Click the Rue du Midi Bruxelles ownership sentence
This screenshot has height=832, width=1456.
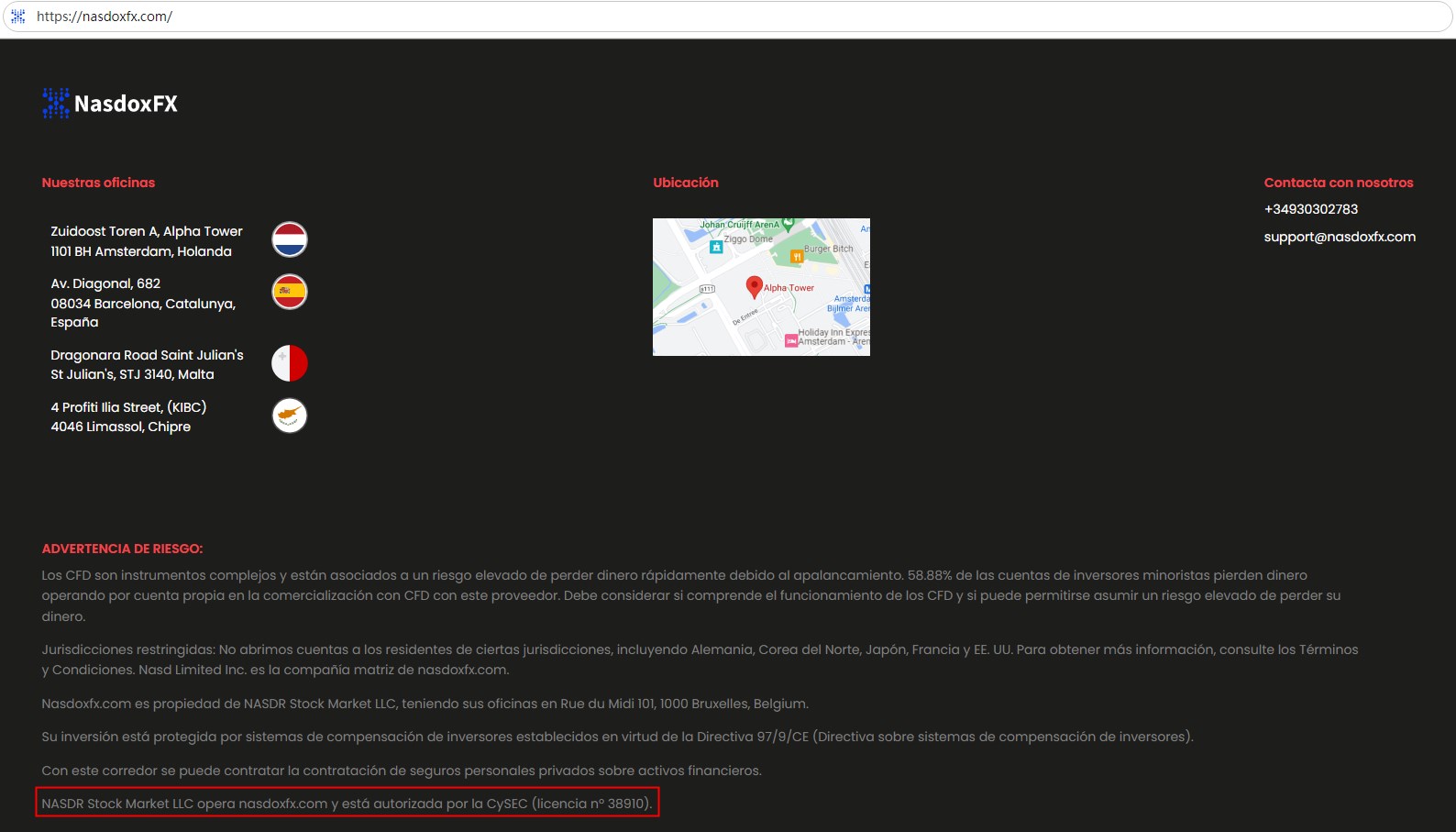point(425,704)
